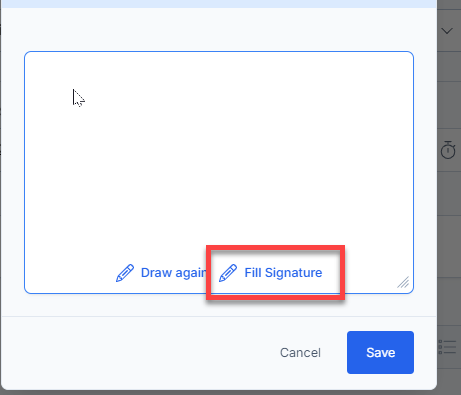Click the divider line above Cancel and Save
The image size is (461, 395).
click(x=219, y=316)
